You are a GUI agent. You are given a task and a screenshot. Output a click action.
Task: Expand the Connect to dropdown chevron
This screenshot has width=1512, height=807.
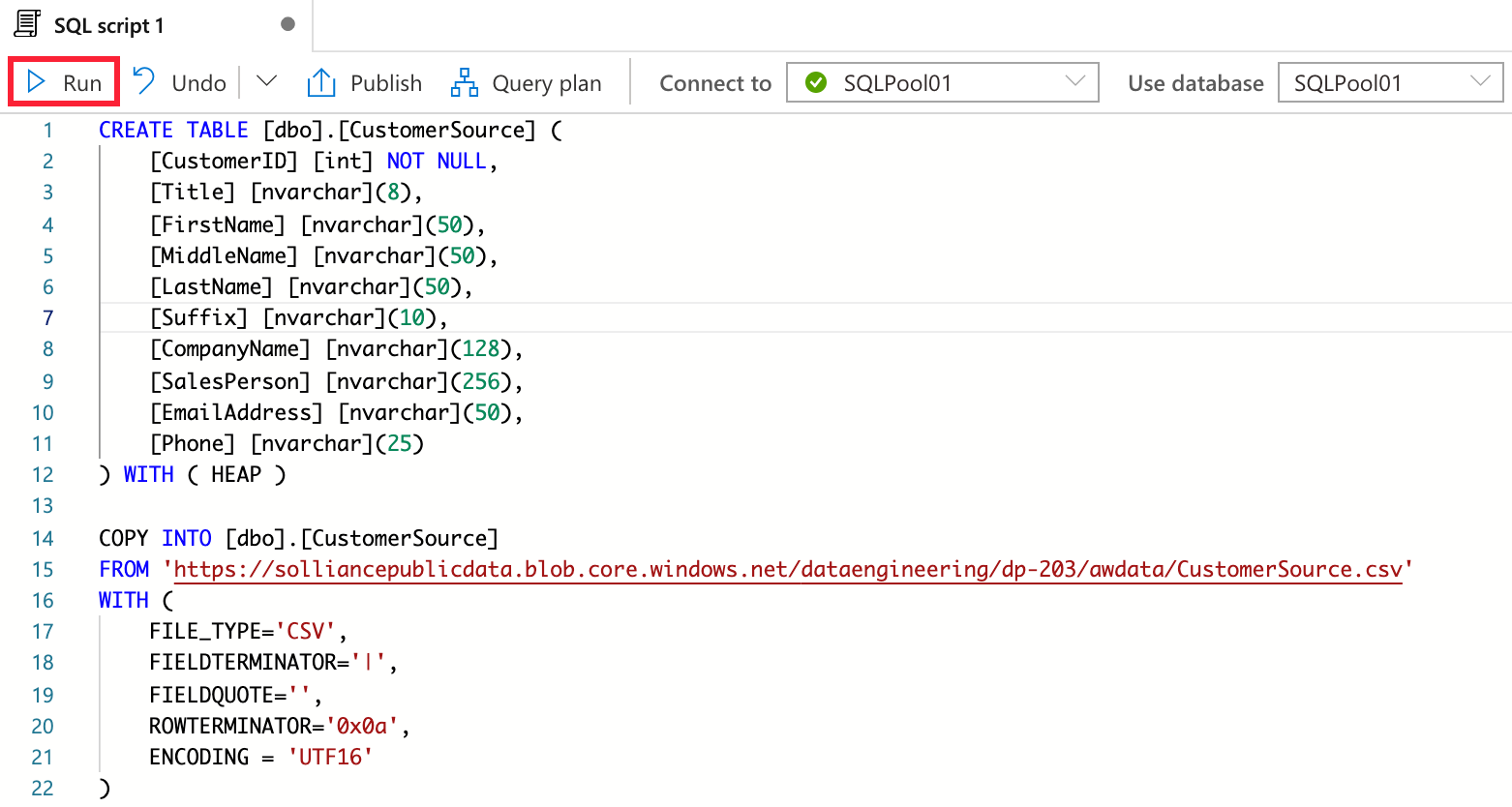(x=1074, y=81)
